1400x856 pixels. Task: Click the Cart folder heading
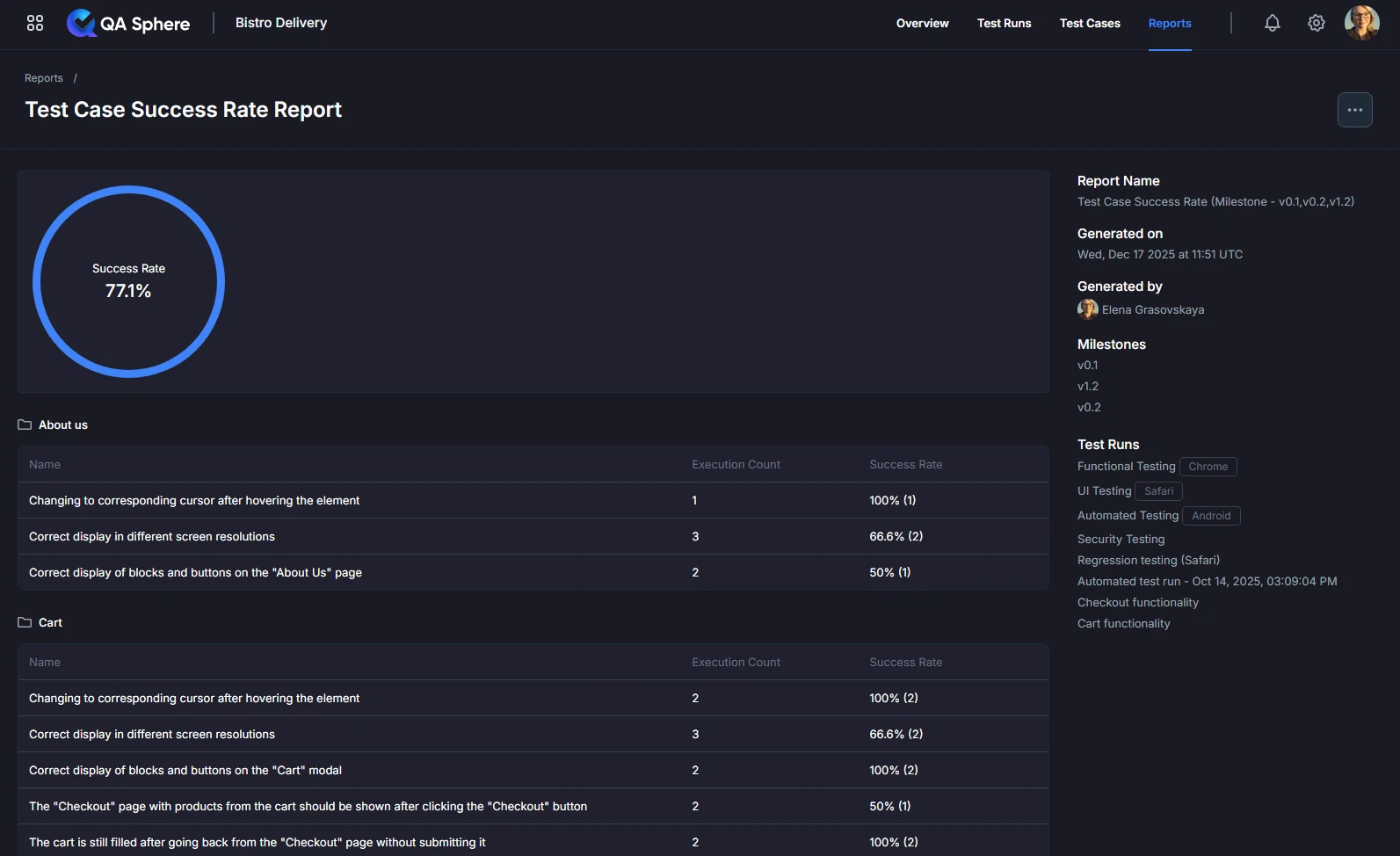point(50,622)
